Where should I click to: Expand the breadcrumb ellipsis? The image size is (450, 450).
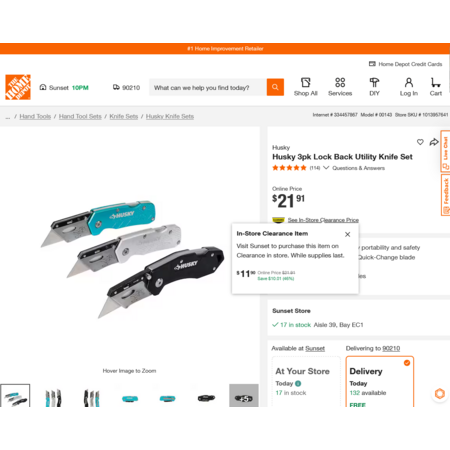8,117
